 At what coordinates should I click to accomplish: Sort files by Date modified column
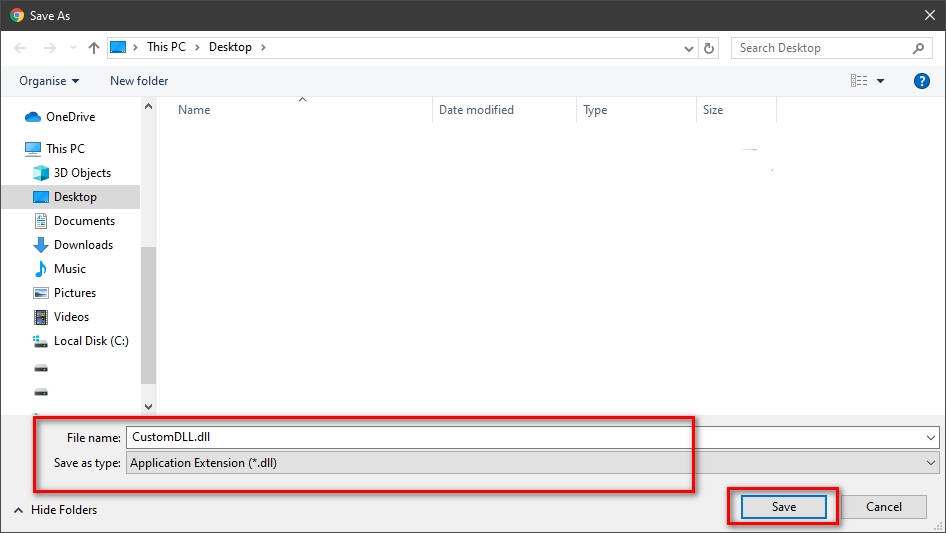[x=476, y=110]
